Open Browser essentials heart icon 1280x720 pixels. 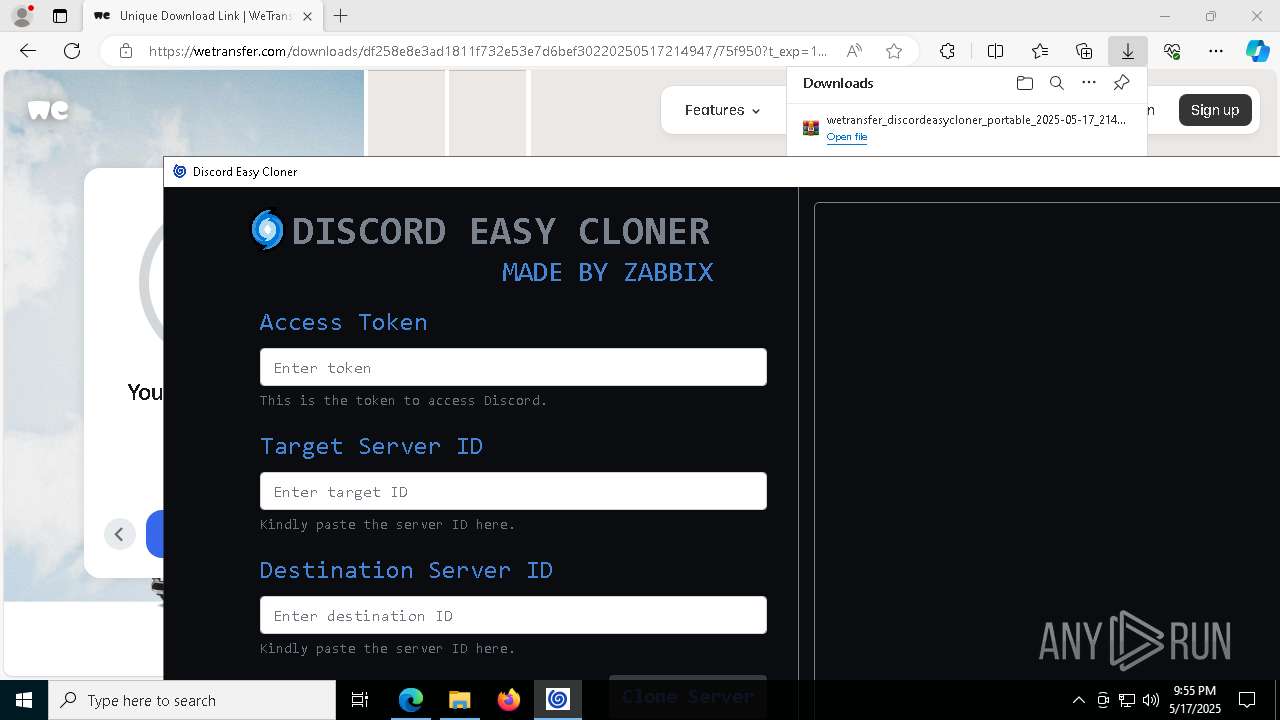(1172, 51)
